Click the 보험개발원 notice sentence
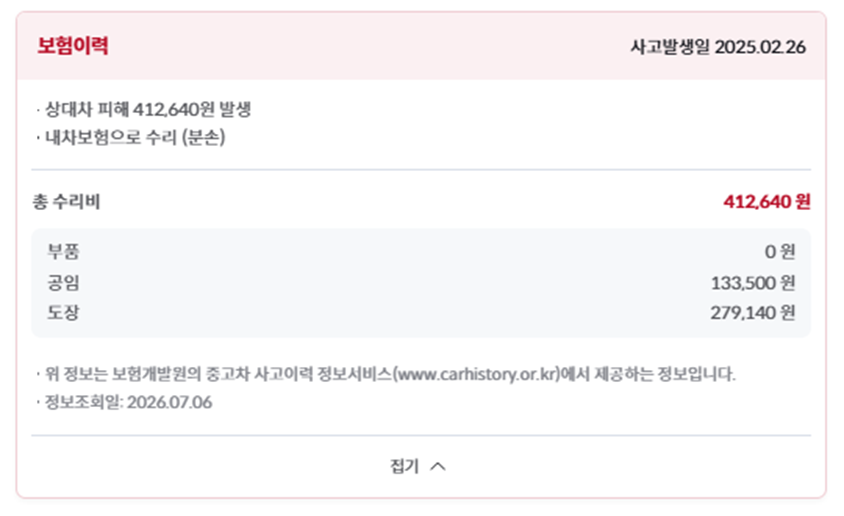This screenshot has width=844, height=516. (385, 374)
